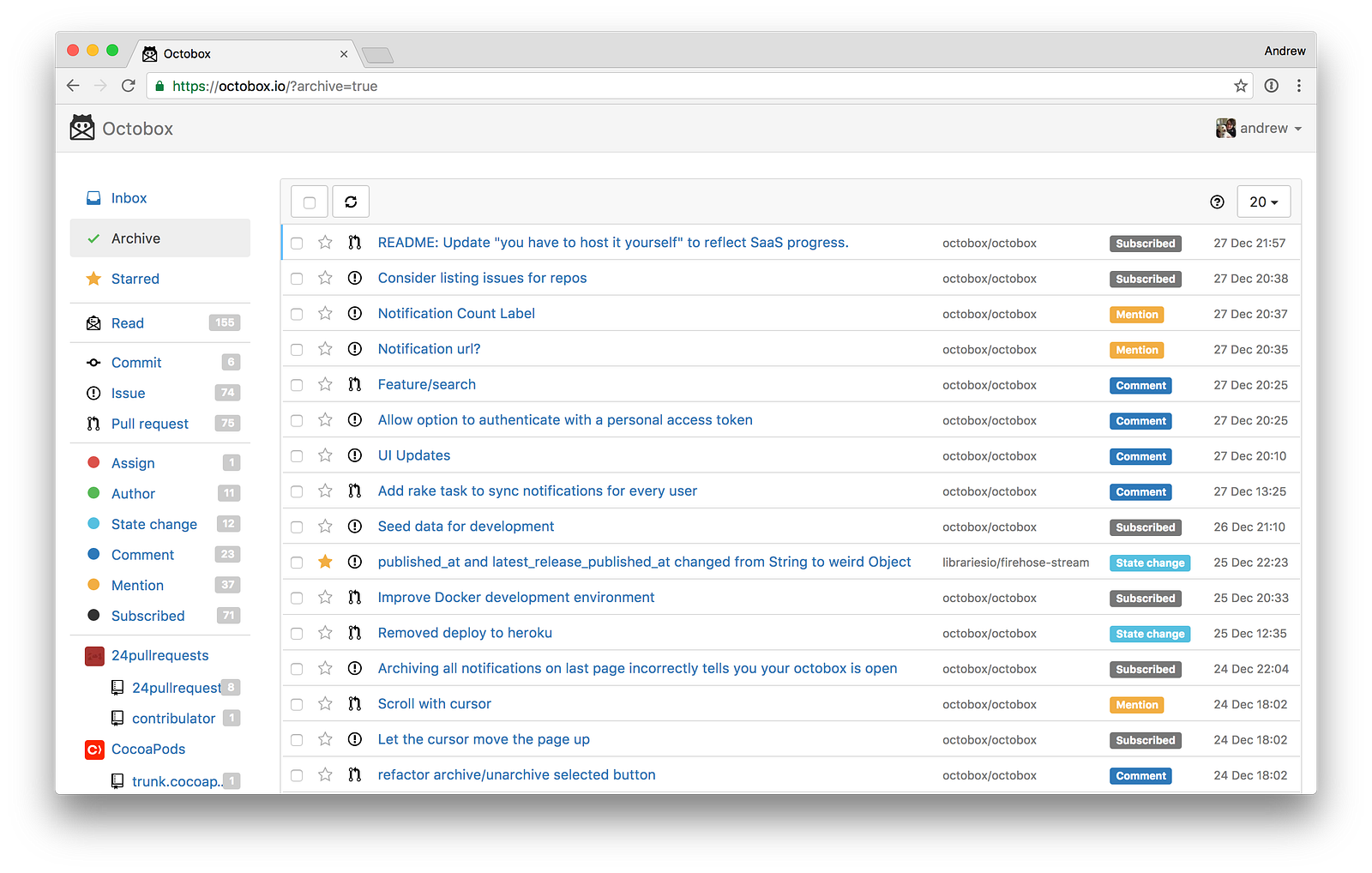Click the 24pullrequests organization avatar
Screen dimensions: 1372x873
tap(94, 656)
